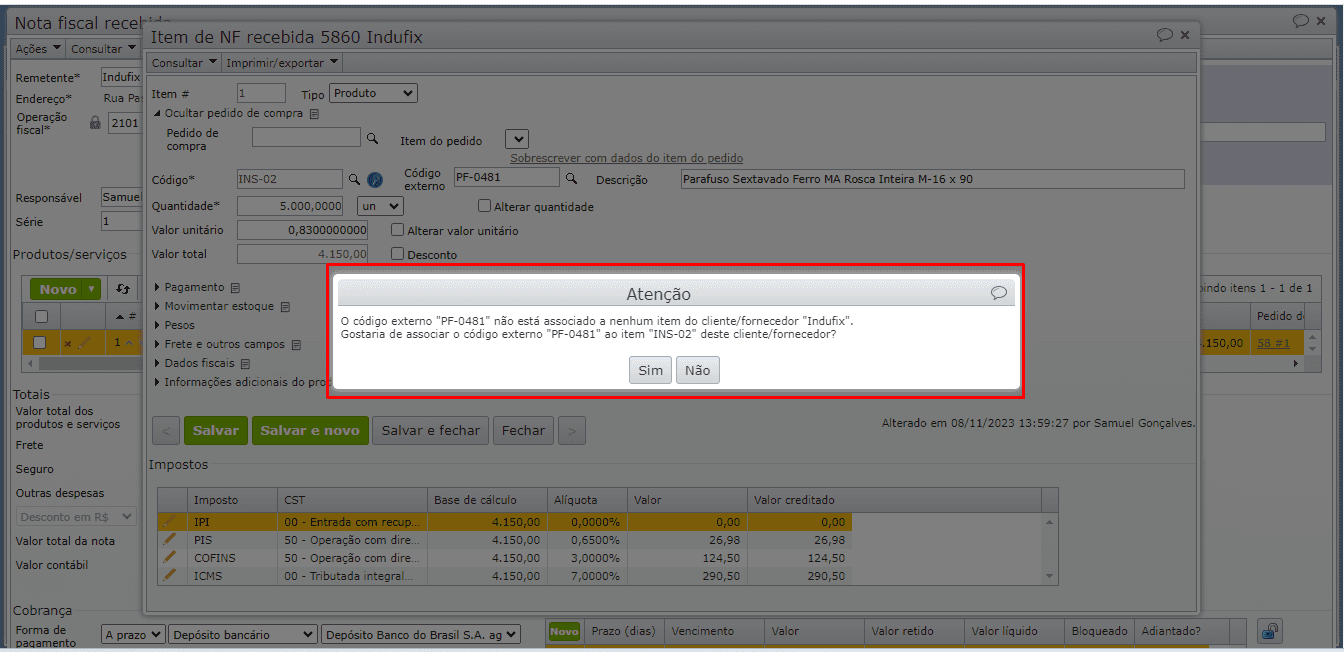The width and height of the screenshot is (1344, 652).
Task: Open the Novo button dropdown arrow
Action: [x=92, y=289]
